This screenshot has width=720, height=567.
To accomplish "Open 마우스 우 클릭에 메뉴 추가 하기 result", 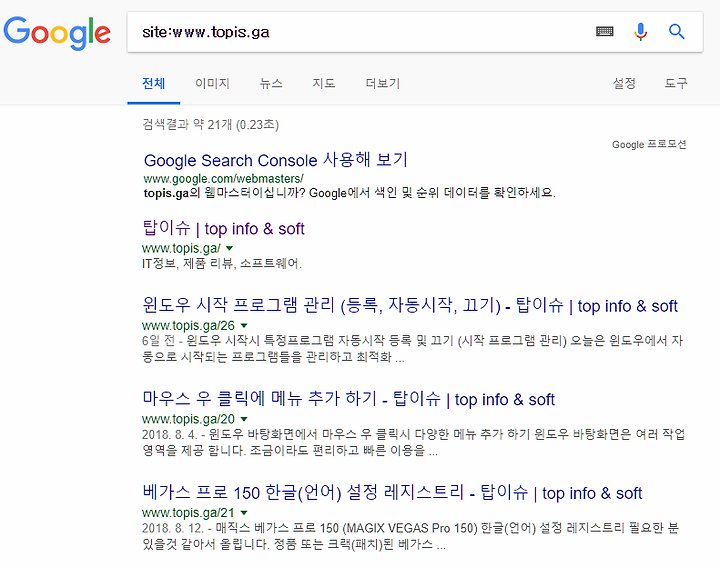I will point(349,399).
